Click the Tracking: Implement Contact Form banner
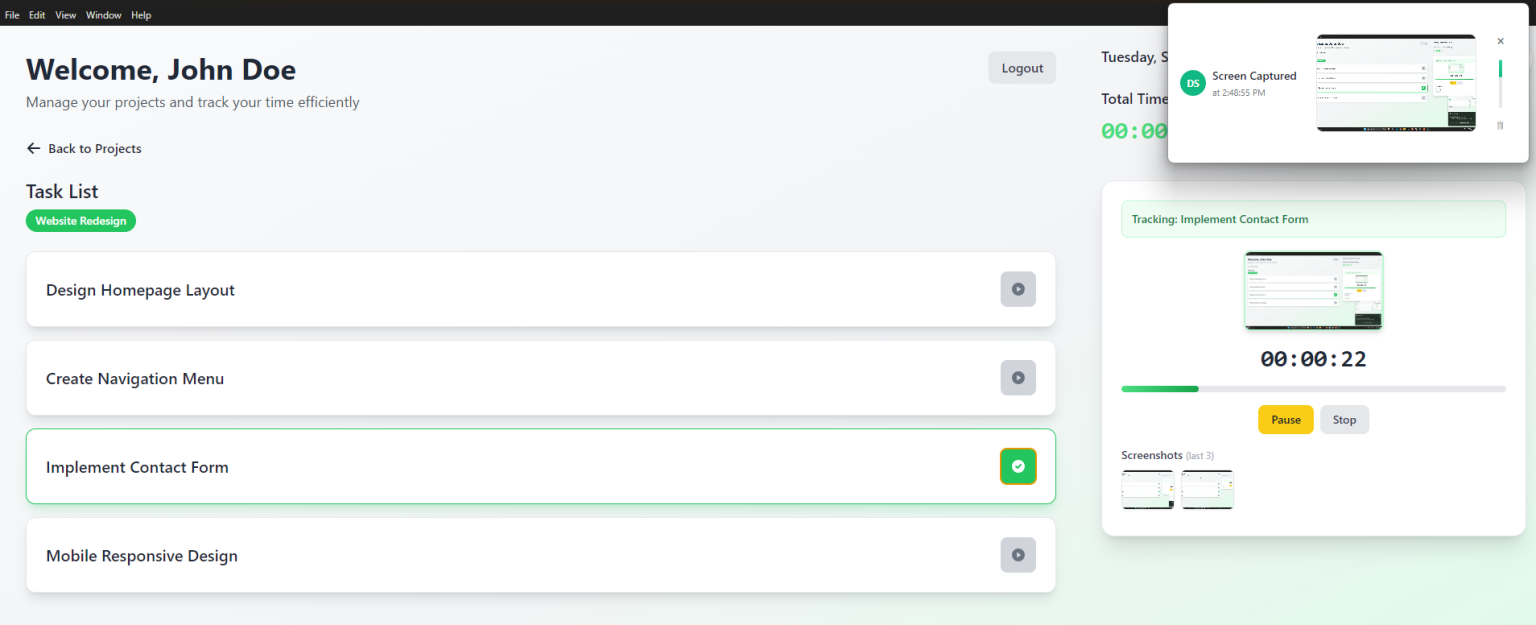 (1313, 219)
